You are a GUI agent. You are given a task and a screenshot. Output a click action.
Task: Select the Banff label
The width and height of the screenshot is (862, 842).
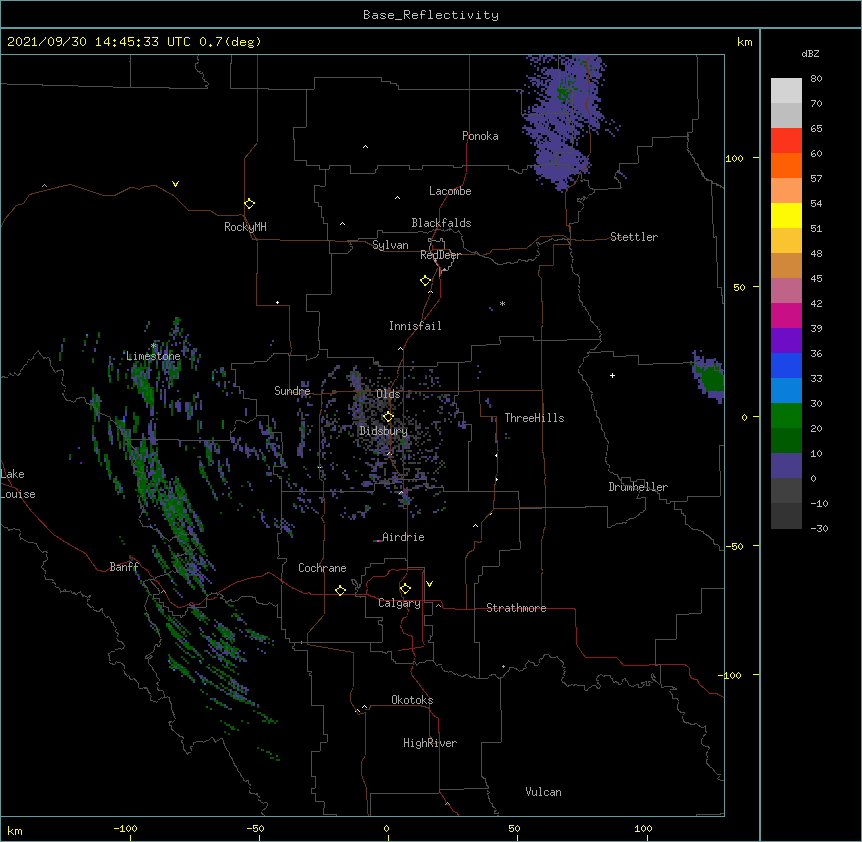click(124, 567)
